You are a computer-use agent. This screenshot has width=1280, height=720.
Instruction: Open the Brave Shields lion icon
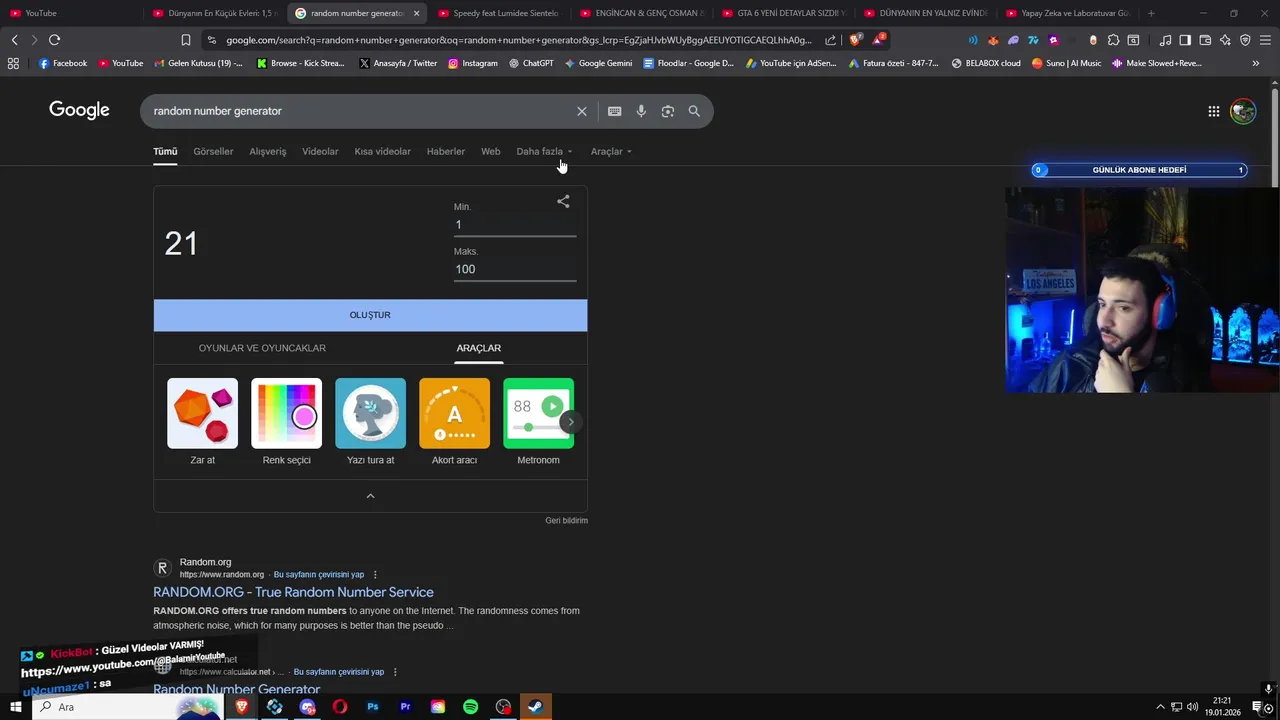(x=855, y=40)
